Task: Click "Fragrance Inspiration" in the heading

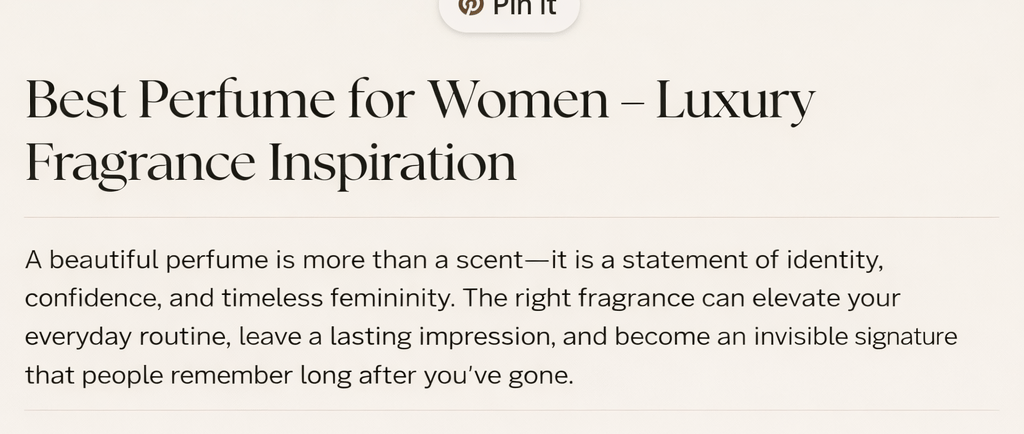Action: (270, 162)
